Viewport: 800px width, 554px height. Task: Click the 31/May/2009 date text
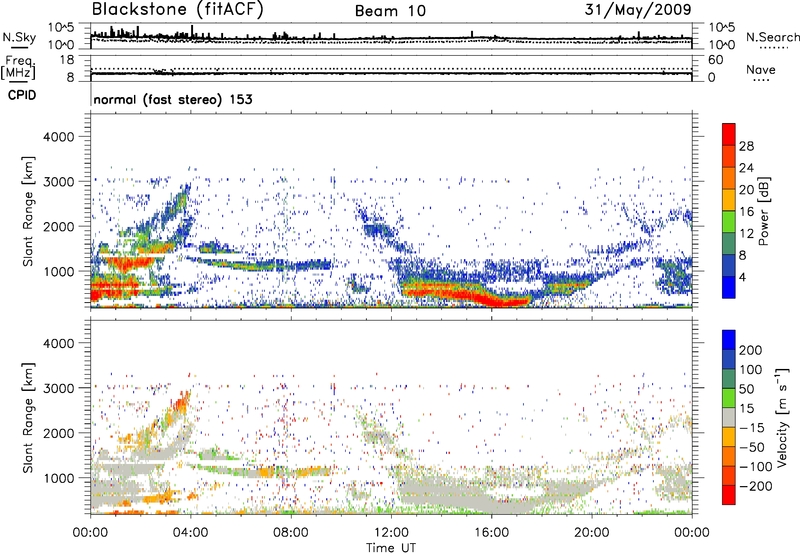pos(638,10)
